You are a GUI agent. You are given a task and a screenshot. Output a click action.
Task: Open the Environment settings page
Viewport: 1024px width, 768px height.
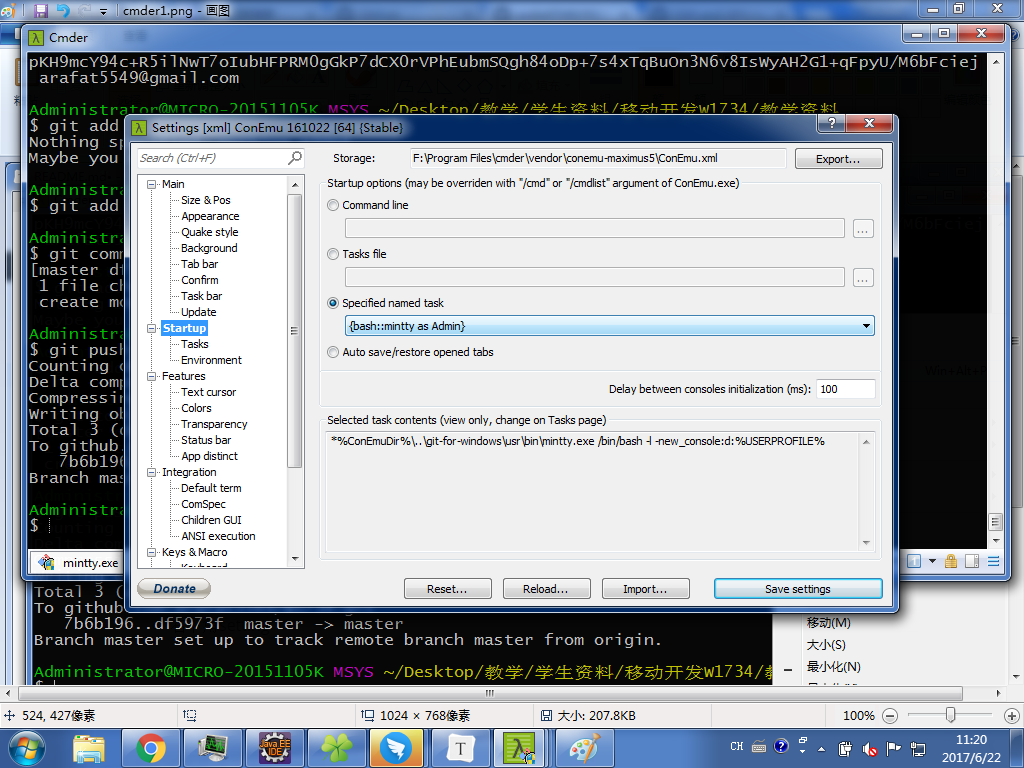(x=211, y=360)
